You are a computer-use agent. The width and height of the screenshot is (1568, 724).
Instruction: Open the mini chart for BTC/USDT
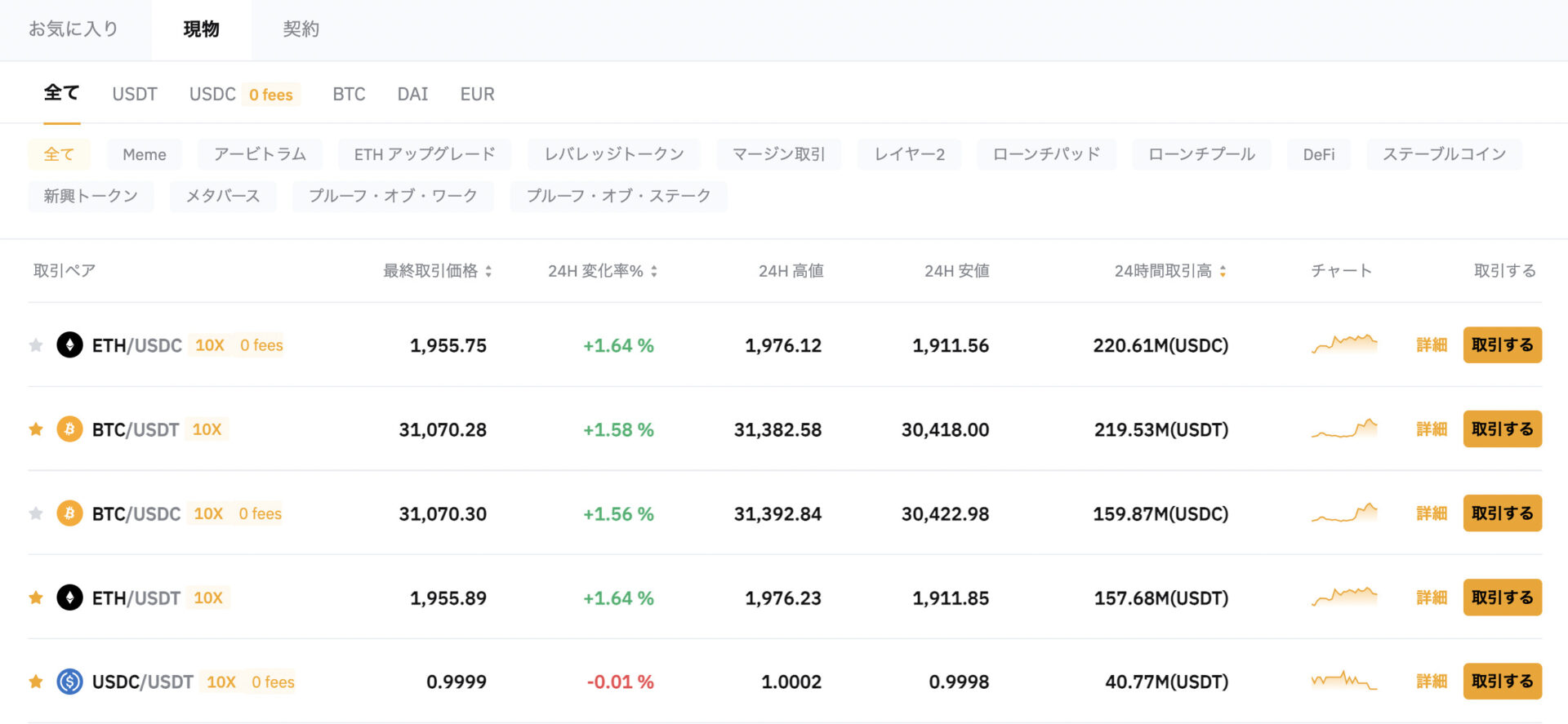tap(1344, 428)
